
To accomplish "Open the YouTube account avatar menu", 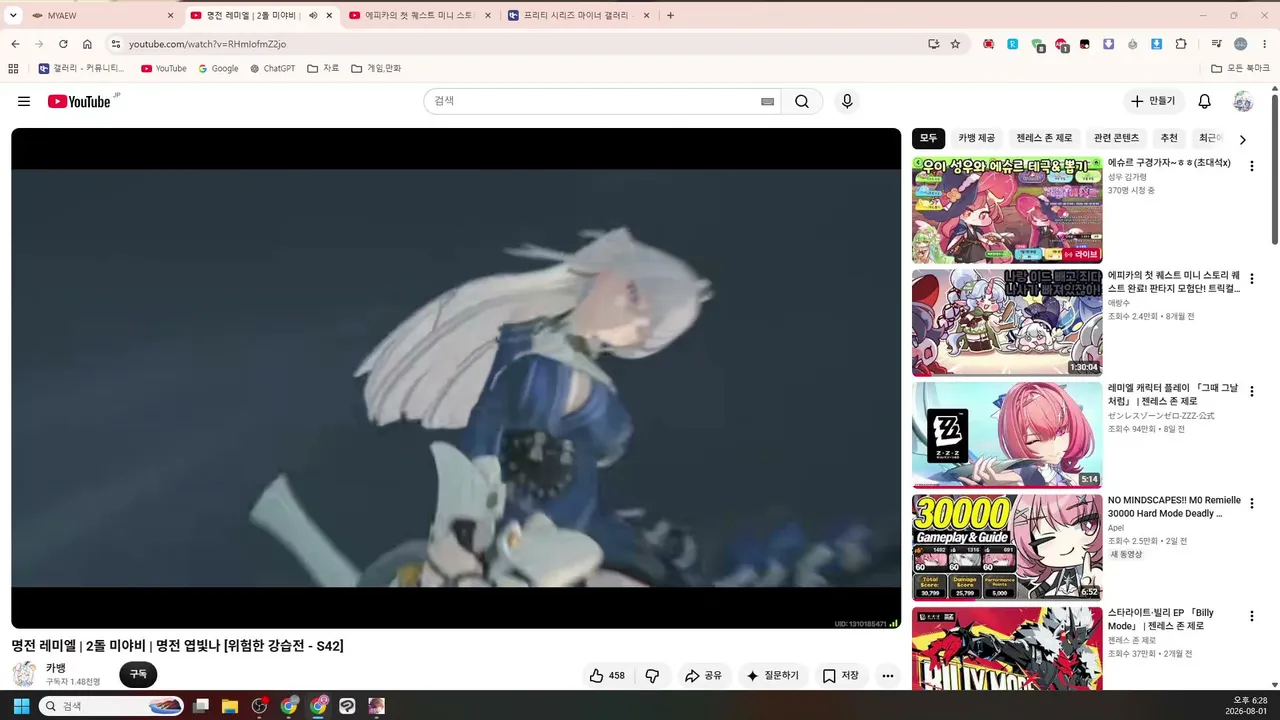I will [x=1243, y=101].
